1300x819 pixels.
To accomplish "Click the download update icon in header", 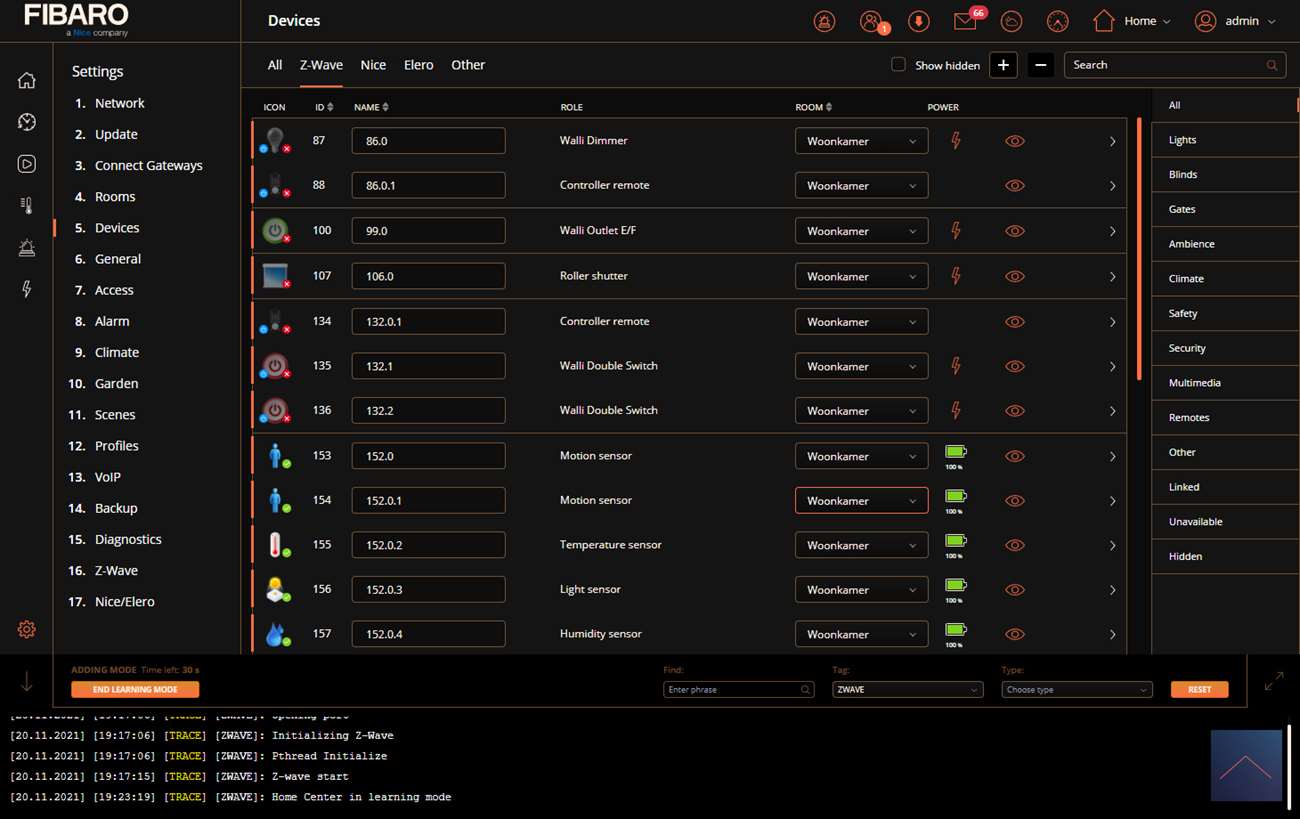I will pyautogui.click(x=918, y=21).
